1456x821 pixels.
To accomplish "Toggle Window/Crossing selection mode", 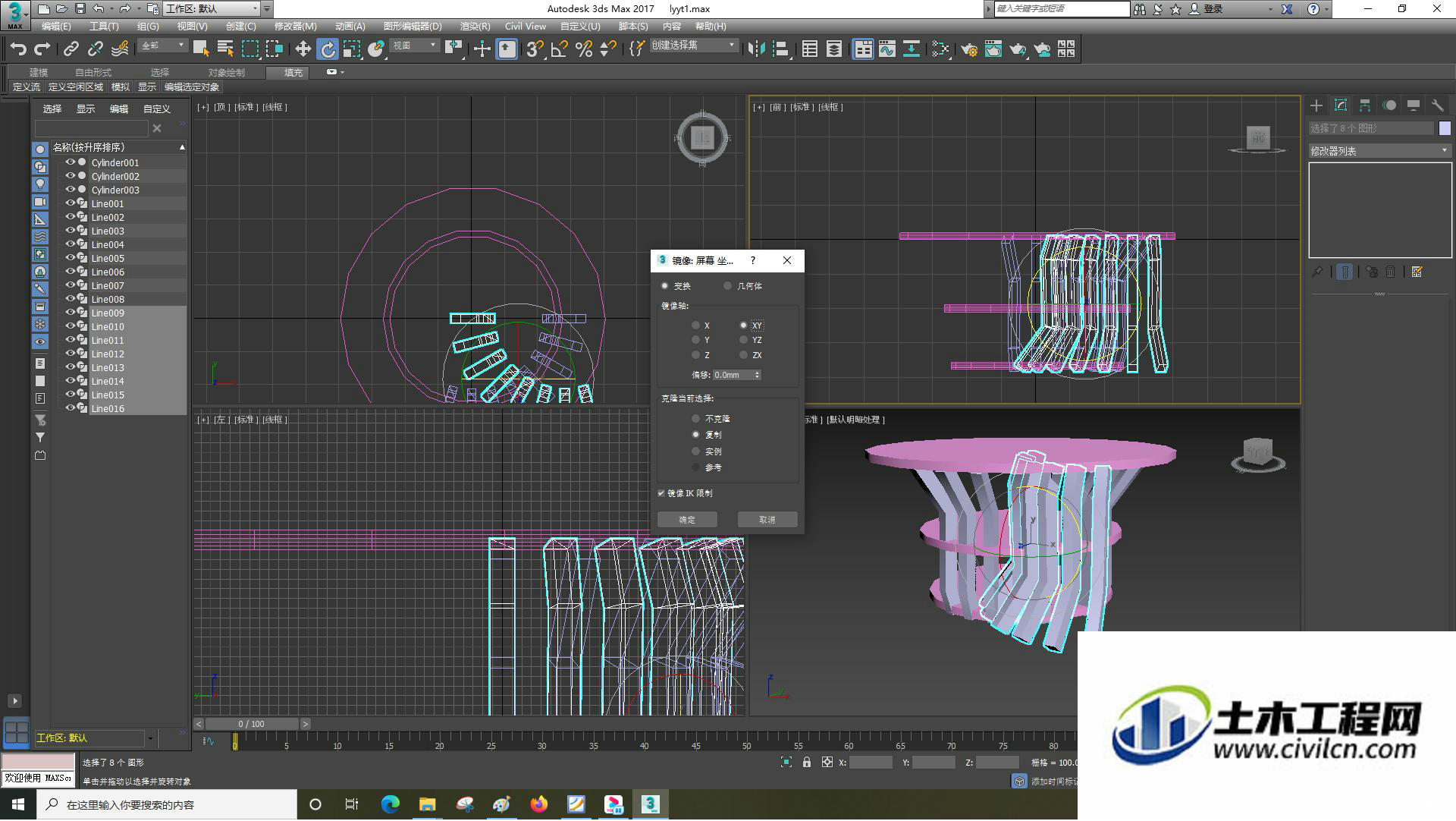I will [275, 49].
